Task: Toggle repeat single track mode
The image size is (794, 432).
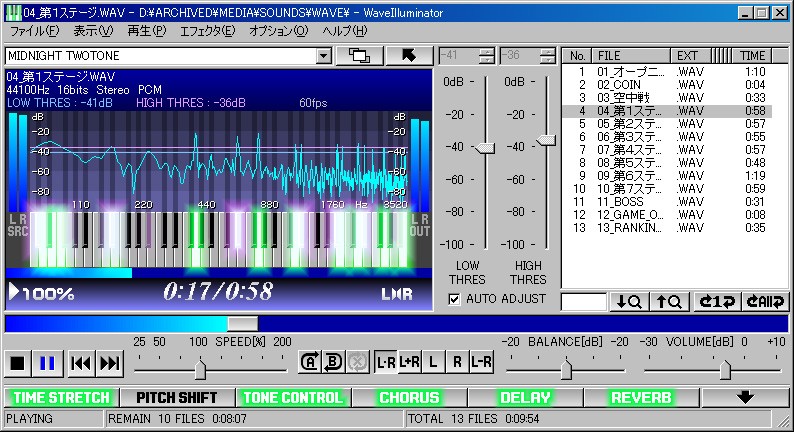Action: point(712,301)
